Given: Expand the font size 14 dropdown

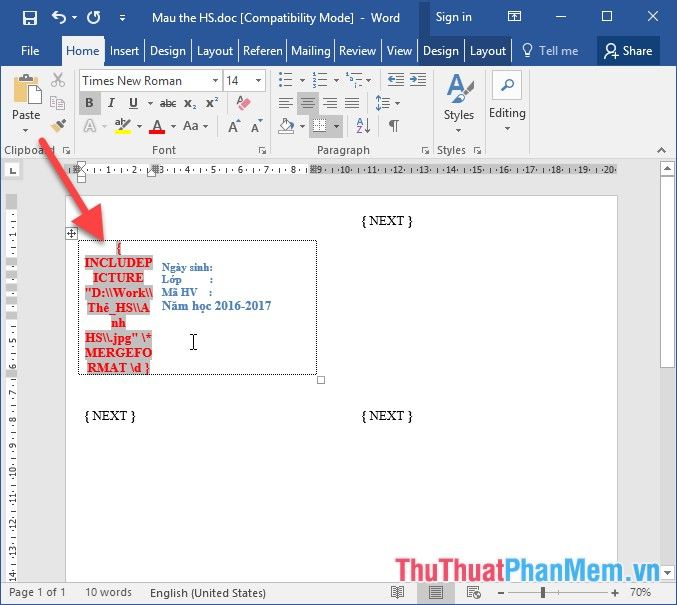Looking at the screenshot, I should coord(259,81).
